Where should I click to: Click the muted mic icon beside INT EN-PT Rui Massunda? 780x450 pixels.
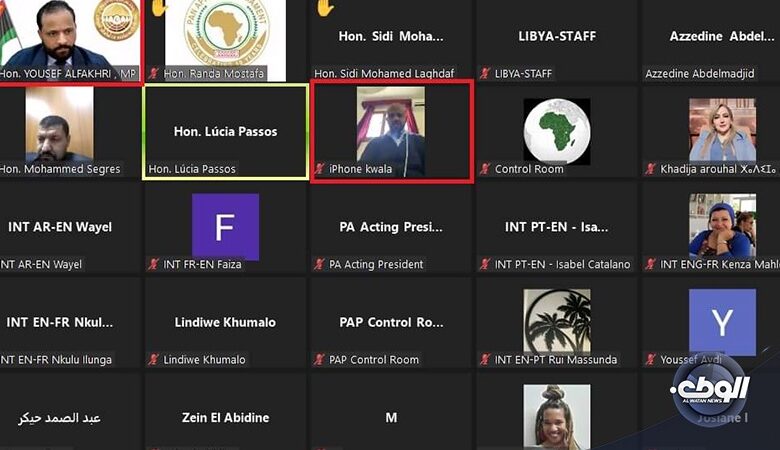coord(485,360)
